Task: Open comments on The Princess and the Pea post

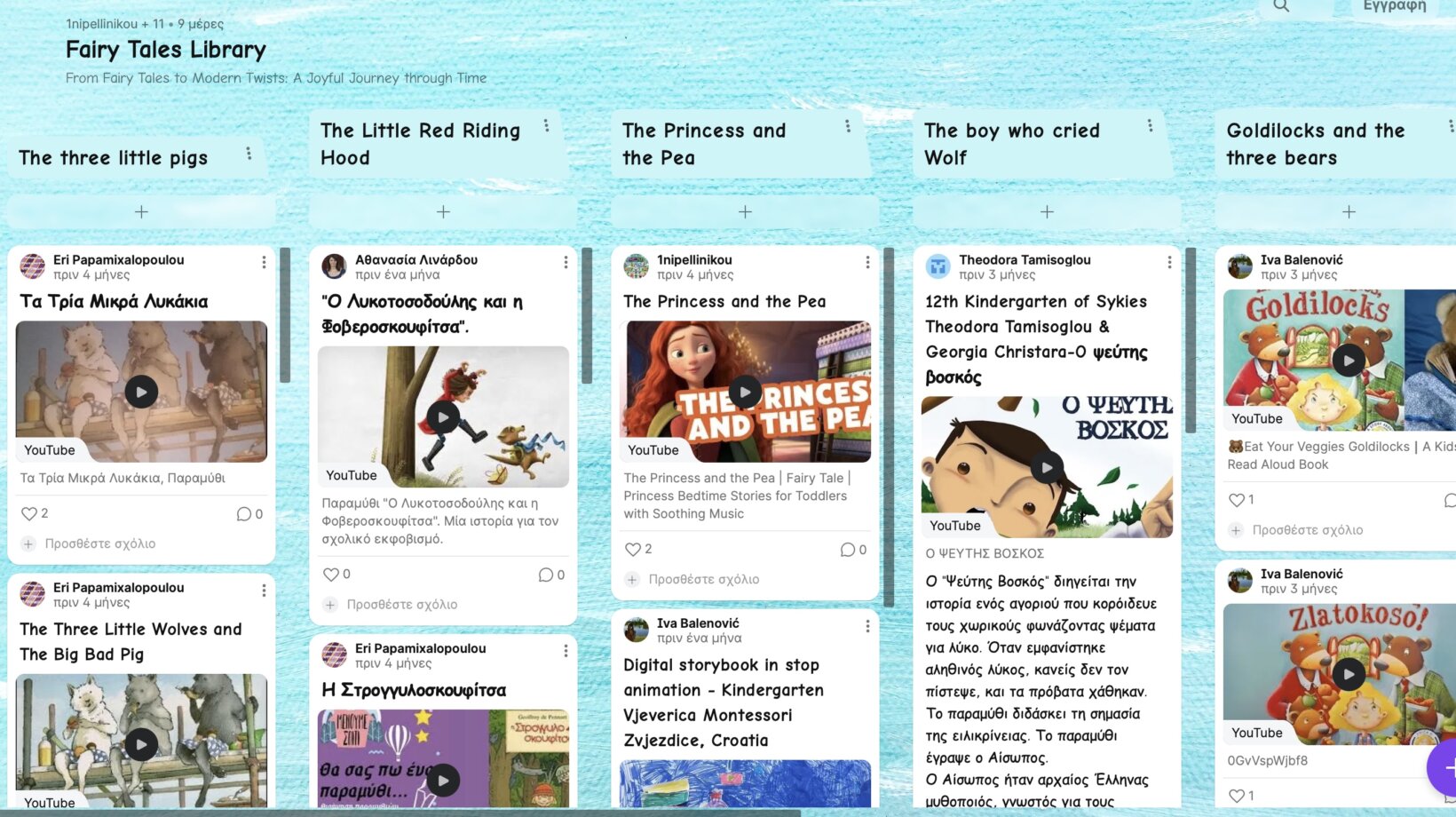Action: (x=848, y=550)
